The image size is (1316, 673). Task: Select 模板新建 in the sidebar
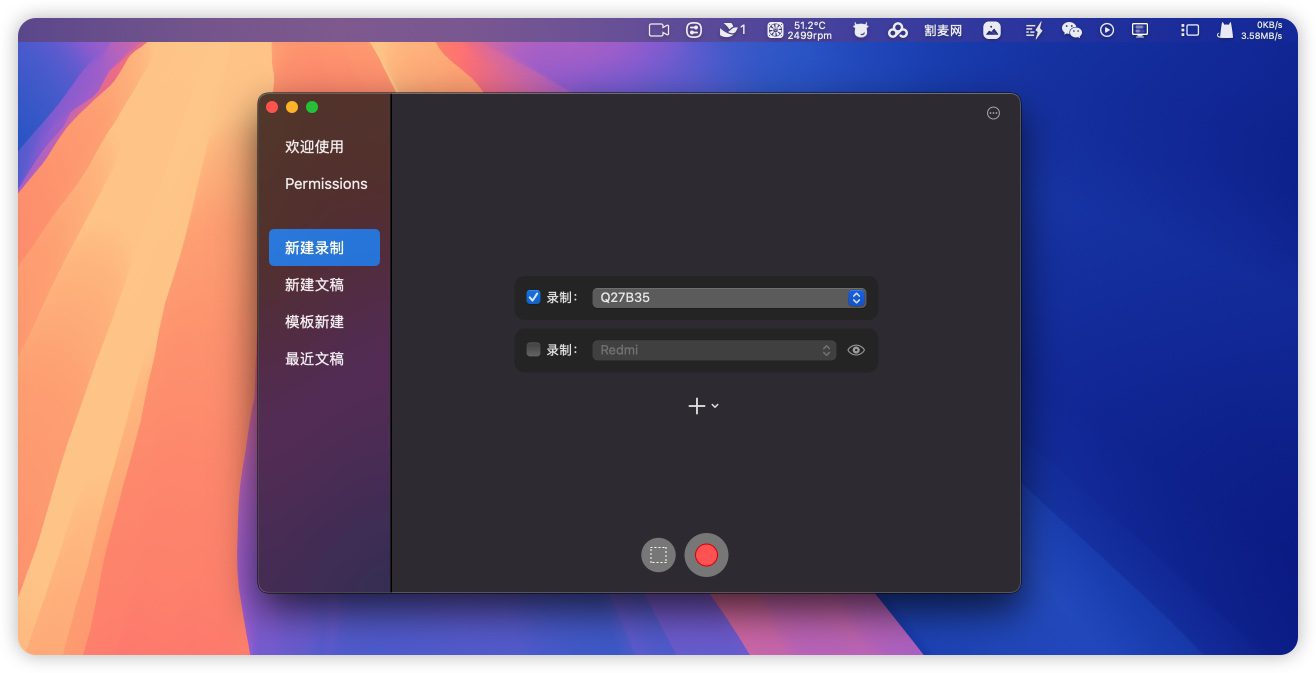314,322
